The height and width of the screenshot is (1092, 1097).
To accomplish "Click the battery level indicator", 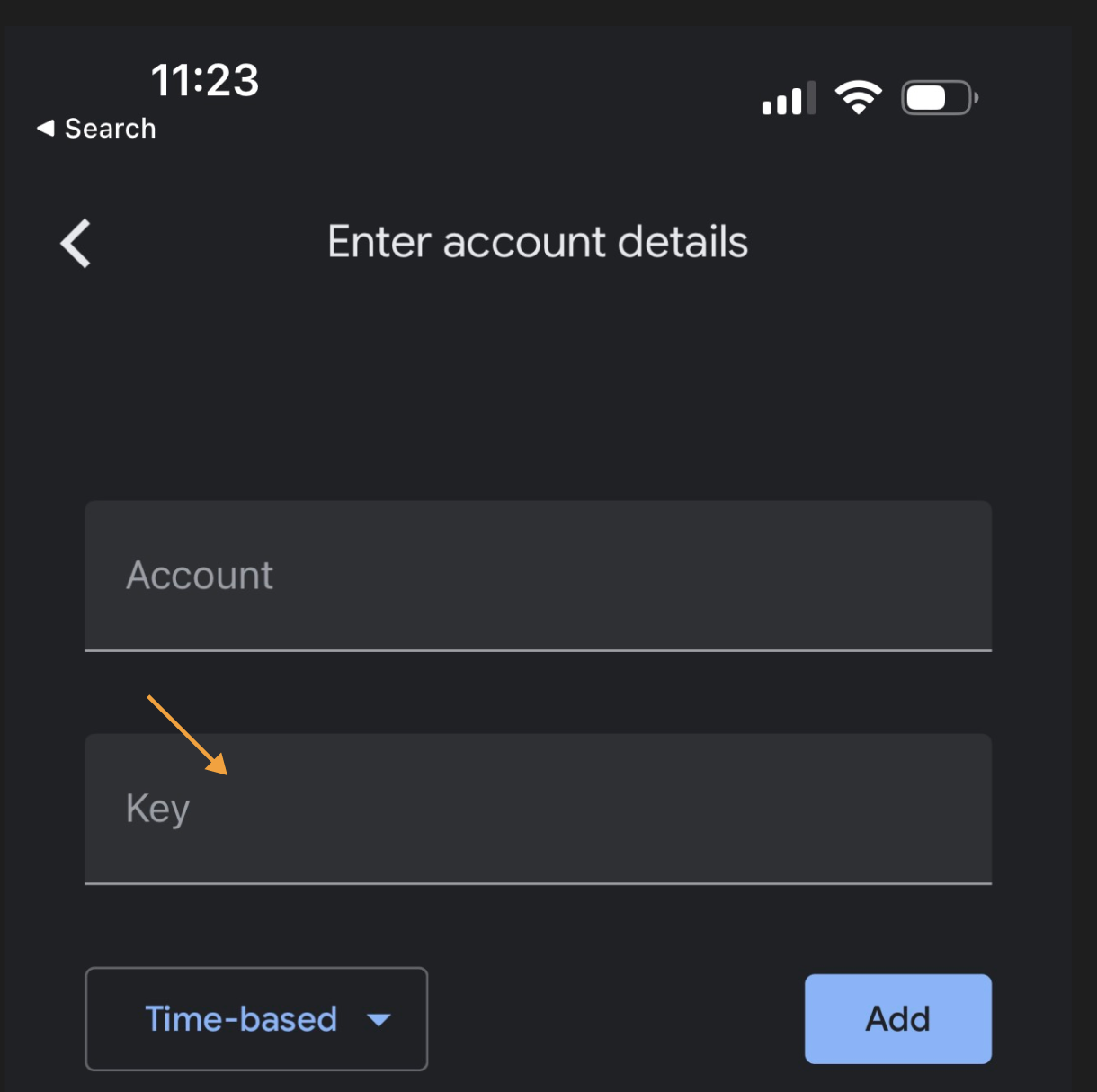I will pos(939,97).
